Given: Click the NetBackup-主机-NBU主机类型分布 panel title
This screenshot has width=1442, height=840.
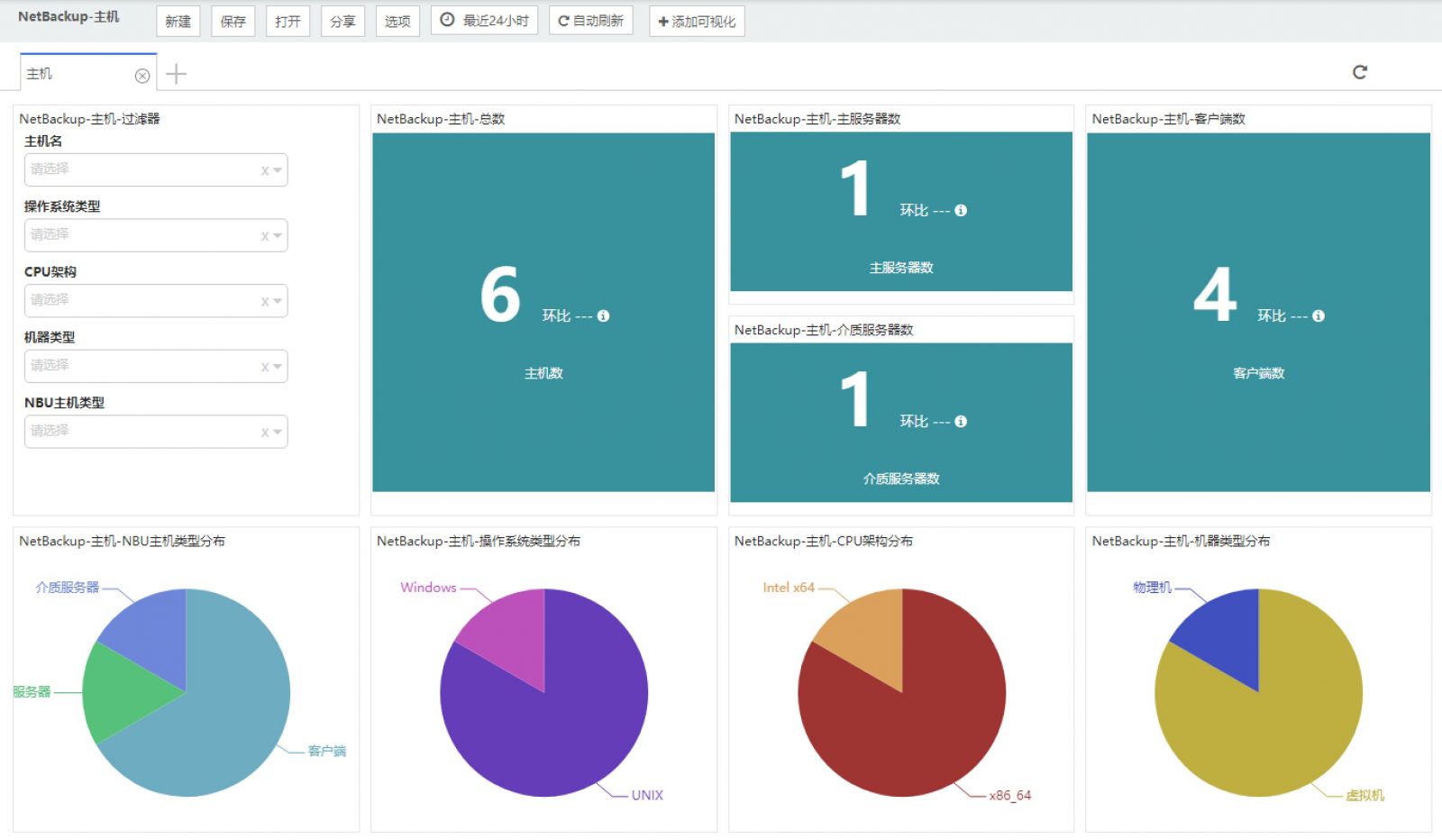Looking at the screenshot, I should (123, 541).
